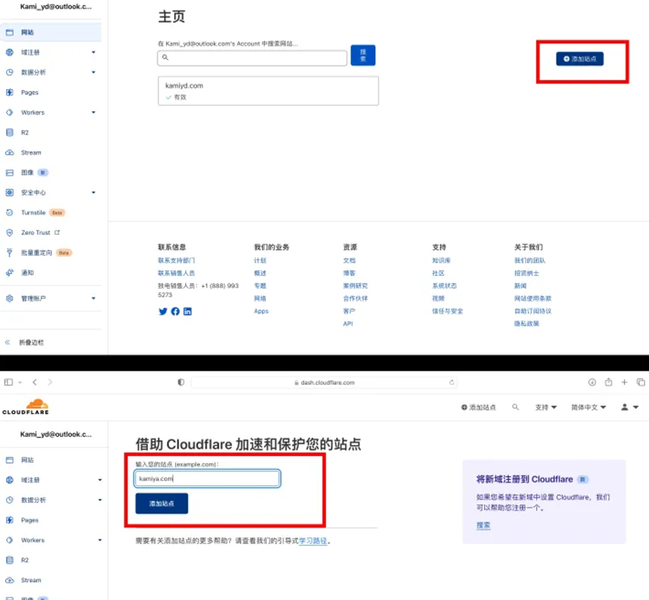Image resolution: width=649 pixels, height=600 pixels.
Task: Focus the site search box on the 主页 page
Action: click(x=252, y=58)
